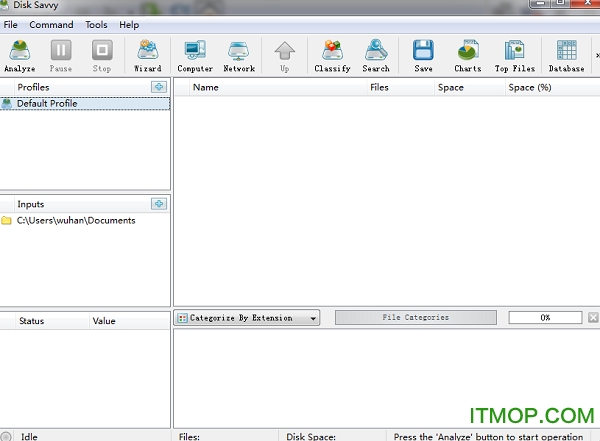Add a new input directory with plus button

pos(159,204)
